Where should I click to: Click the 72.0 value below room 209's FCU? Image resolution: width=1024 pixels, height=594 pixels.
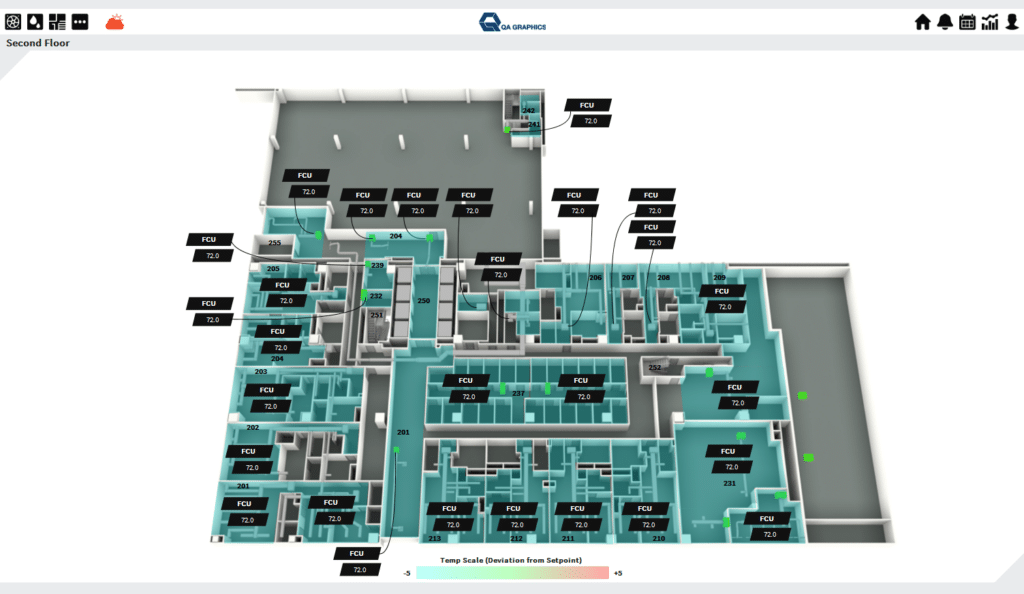[726, 307]
